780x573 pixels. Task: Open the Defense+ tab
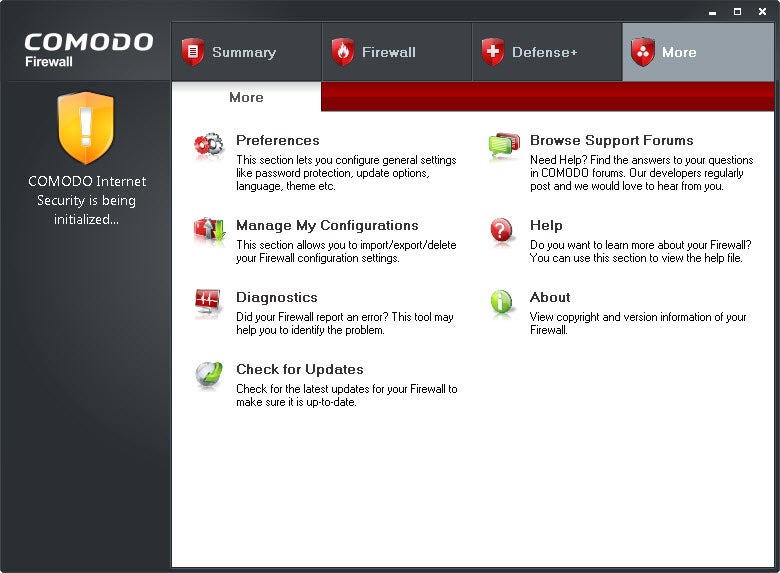[547, 52]
